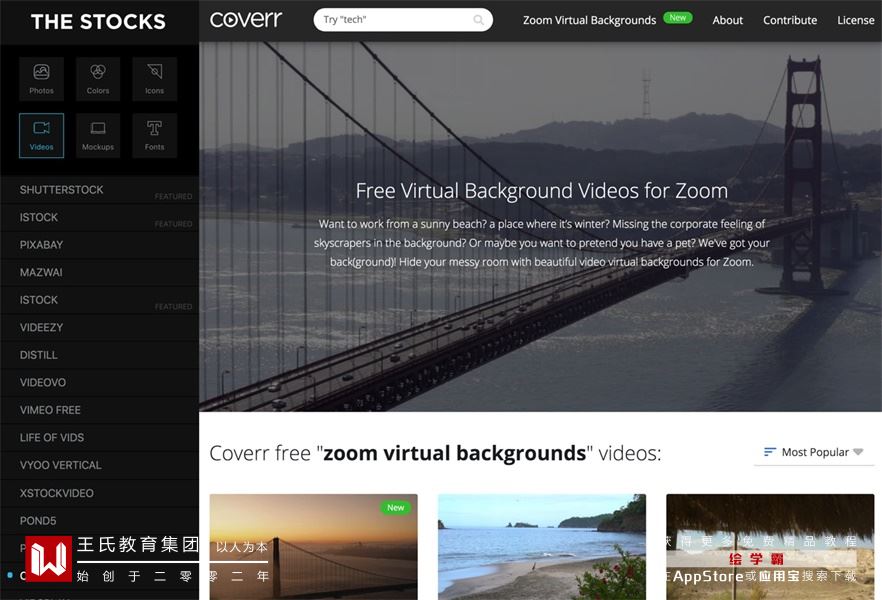Screen dimensions: 882x600
Task: Open the Golden Gate sunset video thumbnail
Action: [x=313, y=547]
